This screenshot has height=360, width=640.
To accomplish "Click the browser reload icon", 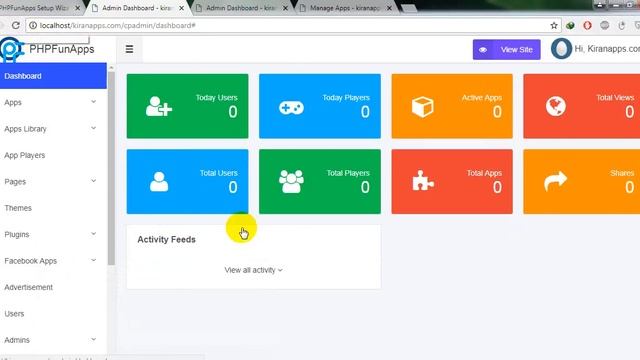I will (16, 25).
